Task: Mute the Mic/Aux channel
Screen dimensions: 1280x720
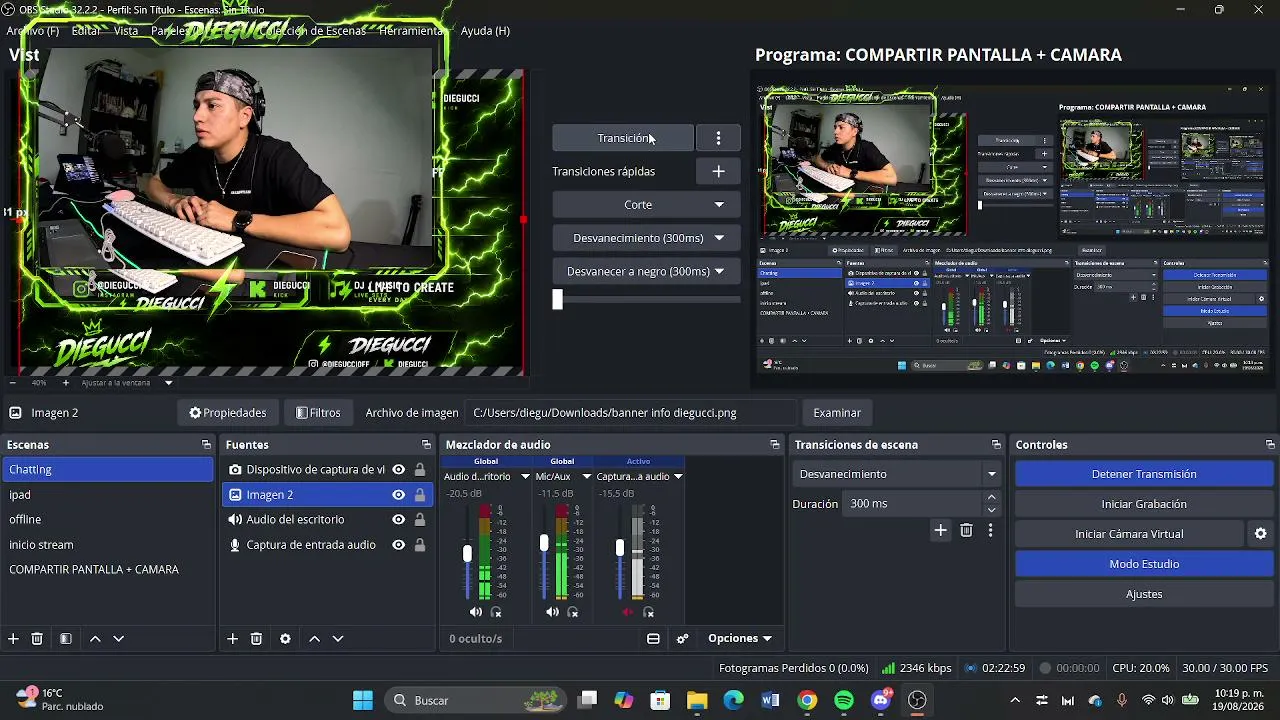Action: pyautogui.click(x=553, y=612)
